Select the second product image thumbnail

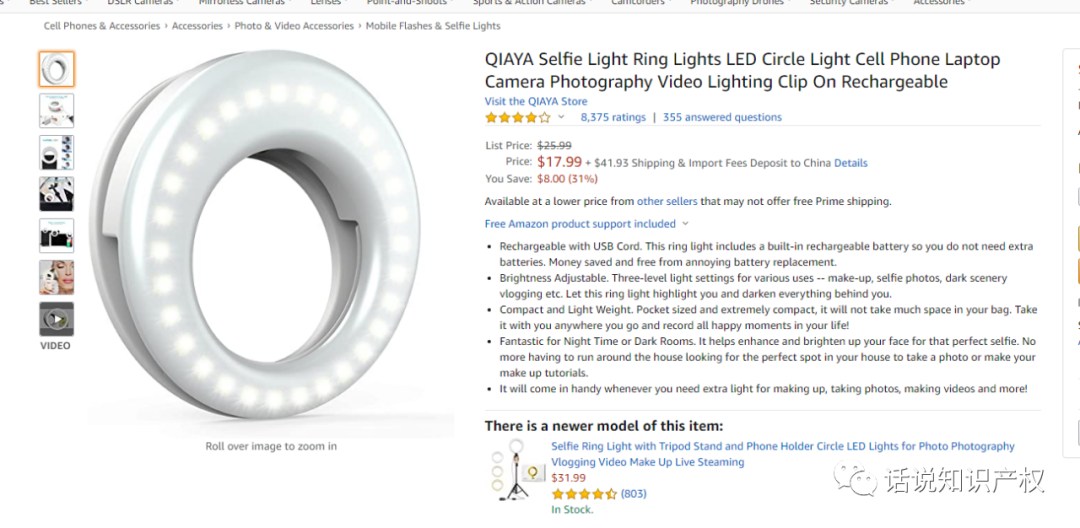coord(56,110)
